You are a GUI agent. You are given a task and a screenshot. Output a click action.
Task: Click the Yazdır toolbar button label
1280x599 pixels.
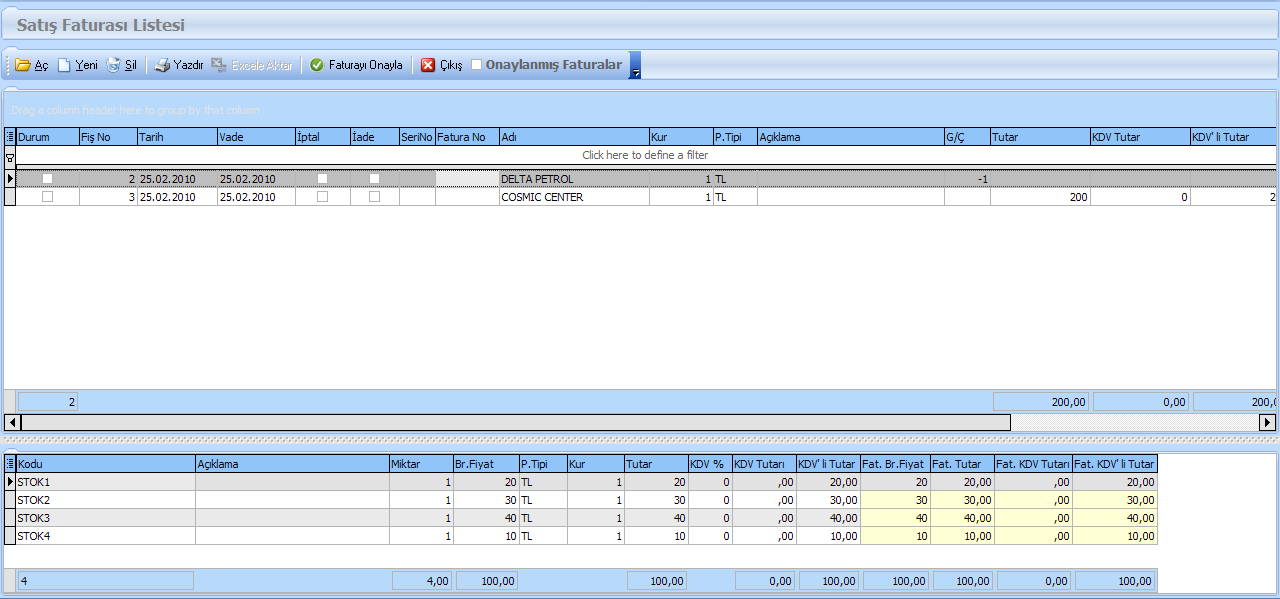[188, 65]
